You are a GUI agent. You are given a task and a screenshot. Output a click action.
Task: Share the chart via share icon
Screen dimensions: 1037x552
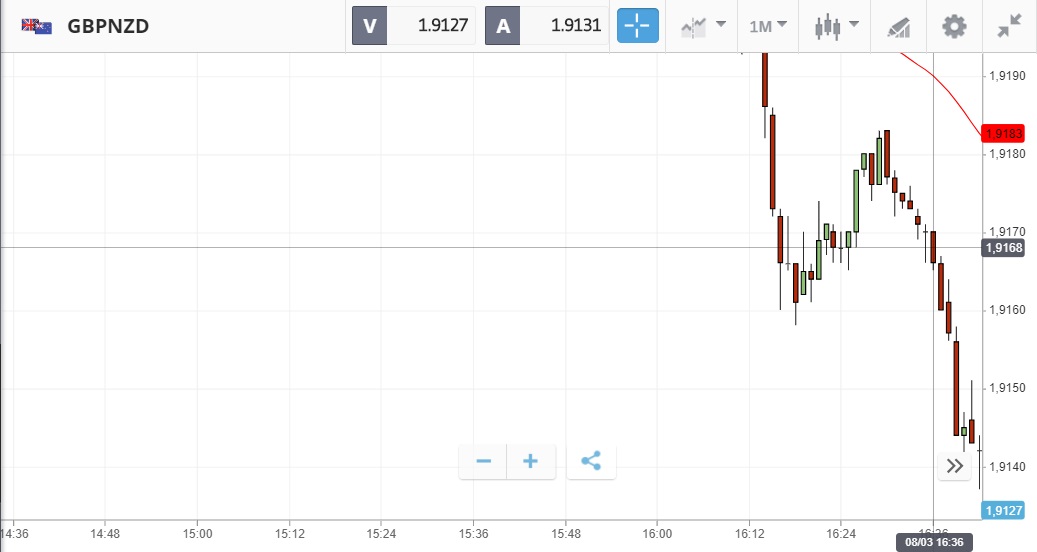[x=591, y=461]
